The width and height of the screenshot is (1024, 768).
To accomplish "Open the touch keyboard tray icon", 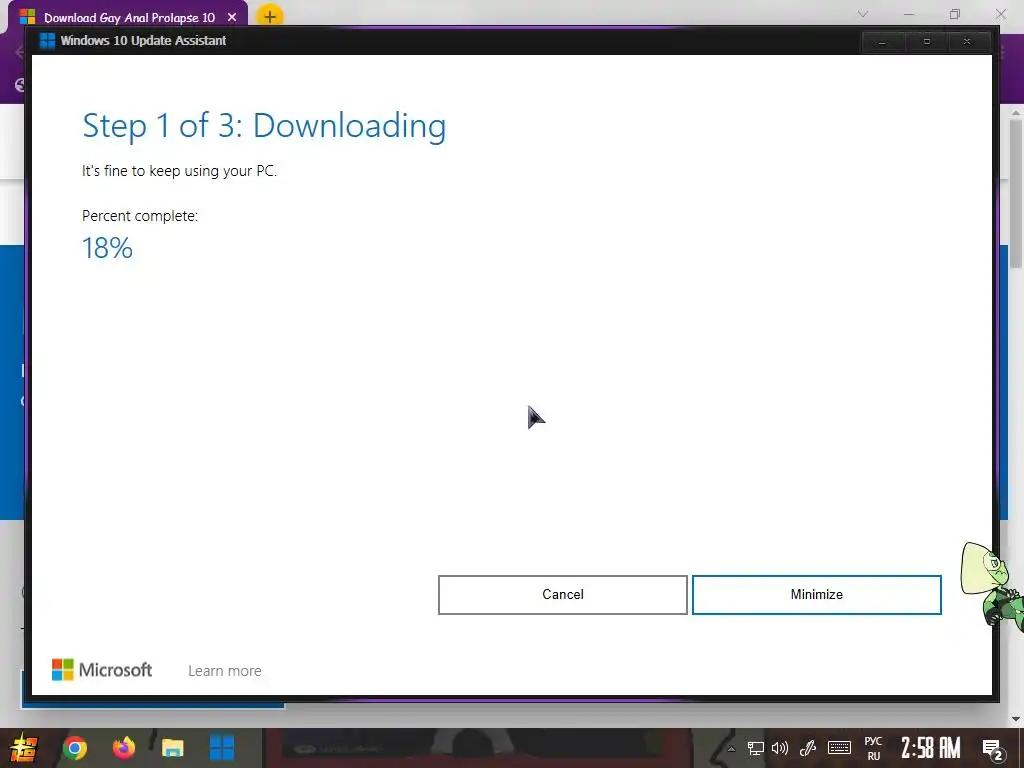I will (839, 748).
